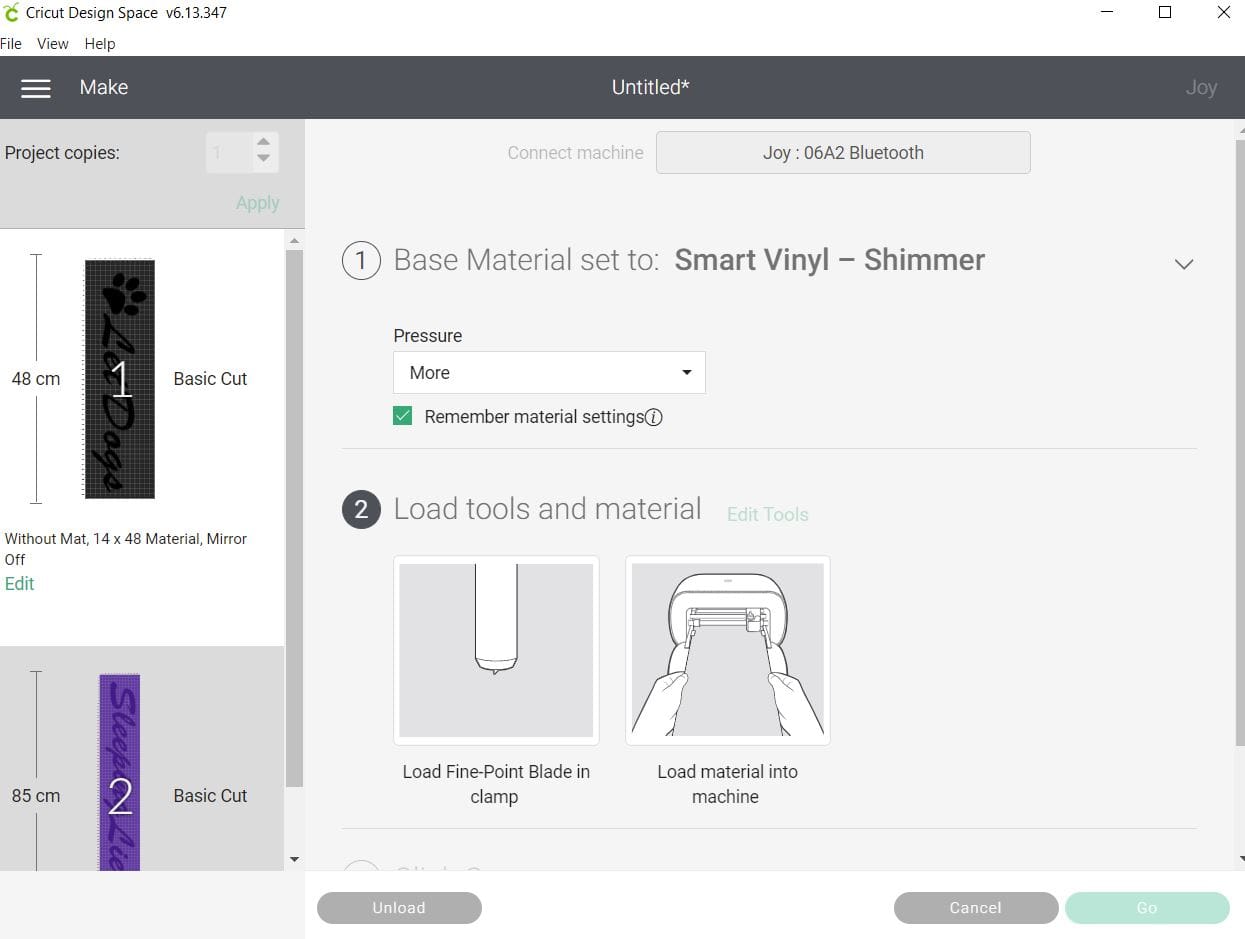Select the purple mat 2 preview thumbnail
The width and height of the screenshot is (1245, 939).
[120, 772]
